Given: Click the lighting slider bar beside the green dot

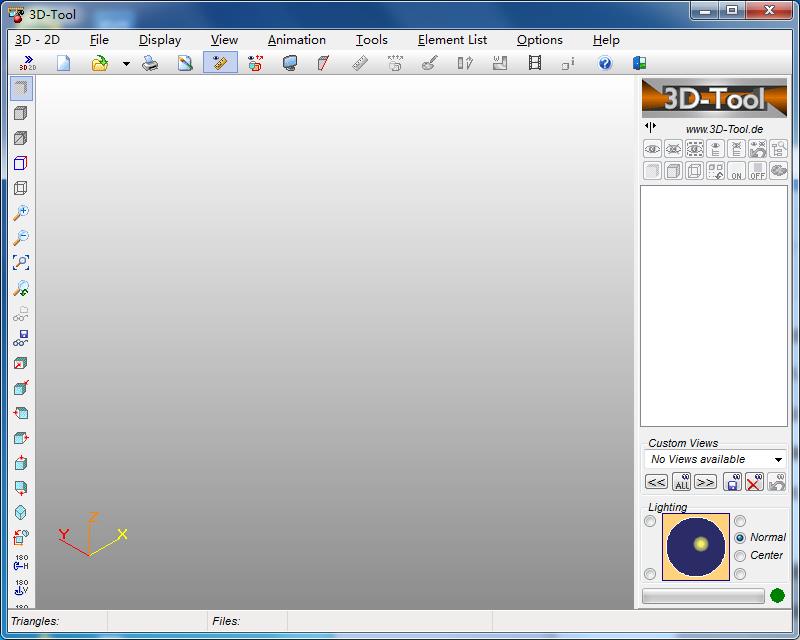Looking at the screenshot, I should (703, 596).
